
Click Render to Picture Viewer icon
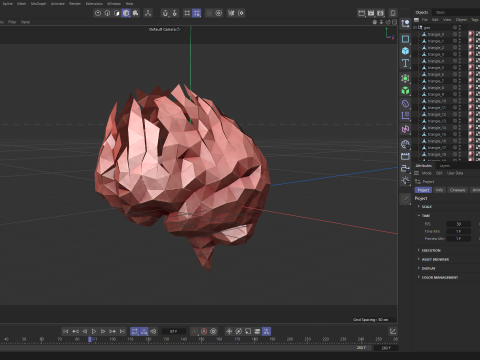[371, 13]
